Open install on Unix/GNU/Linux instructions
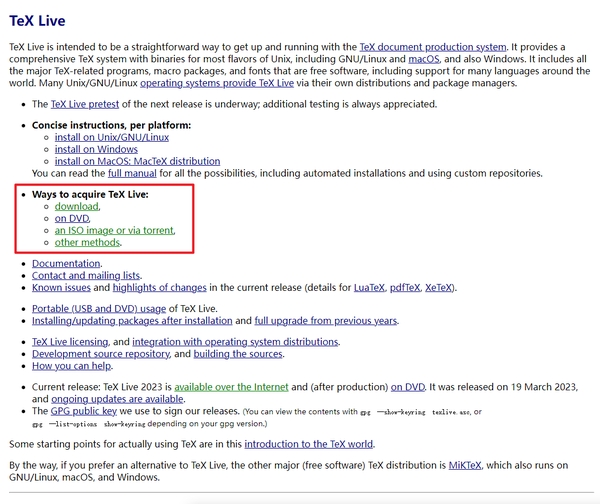 tap(112, 137)
